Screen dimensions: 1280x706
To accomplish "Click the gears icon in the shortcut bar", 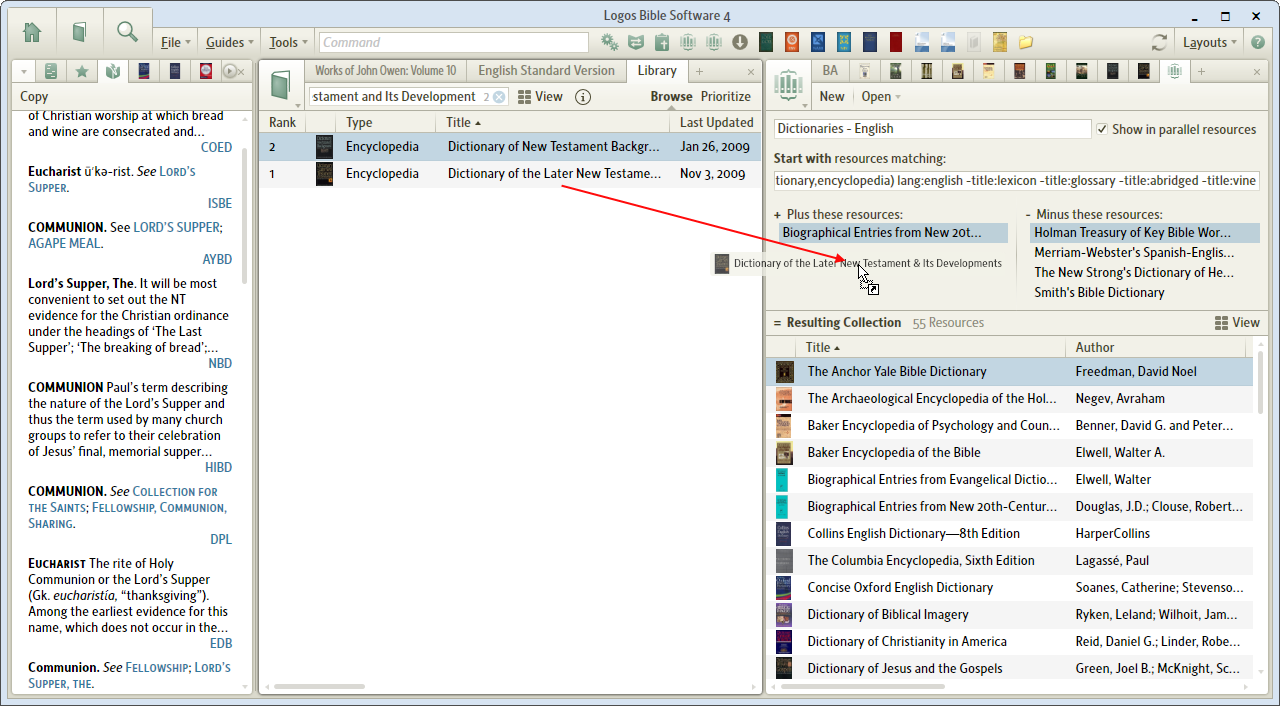I will pyautogui.click(x=609, y=42).
